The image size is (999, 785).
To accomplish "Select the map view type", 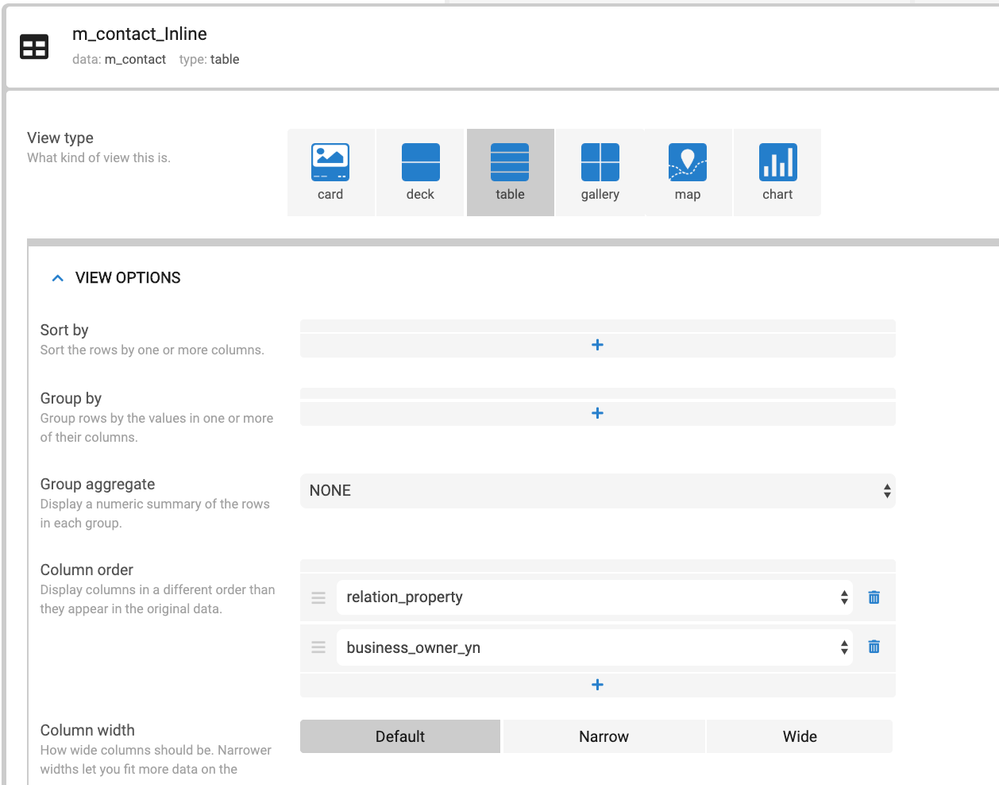I will click(x=688, y=173).
